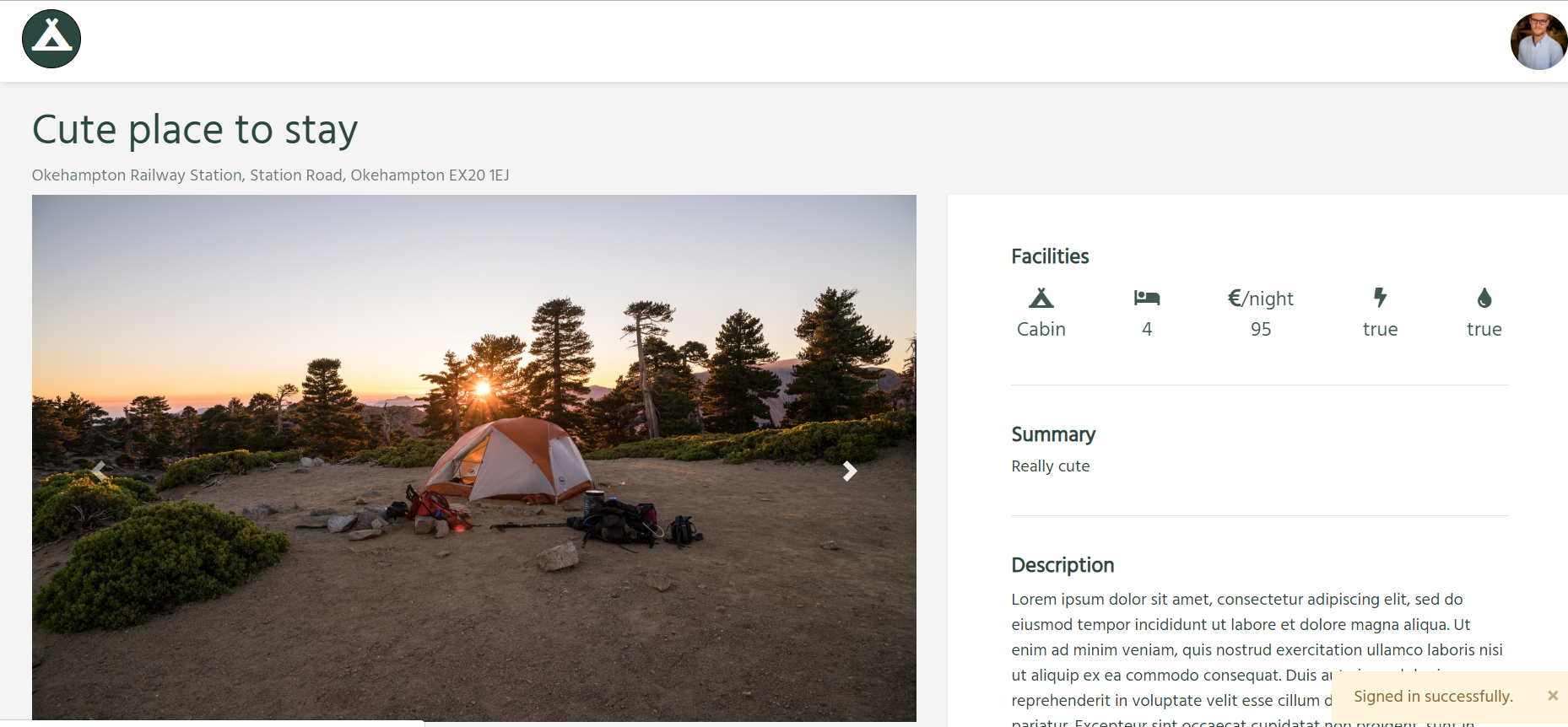Image resolution: width=1568 pixels, height=727 pixels.
Task: Click the bed capacity icon
Action: tap(1147, 298)
